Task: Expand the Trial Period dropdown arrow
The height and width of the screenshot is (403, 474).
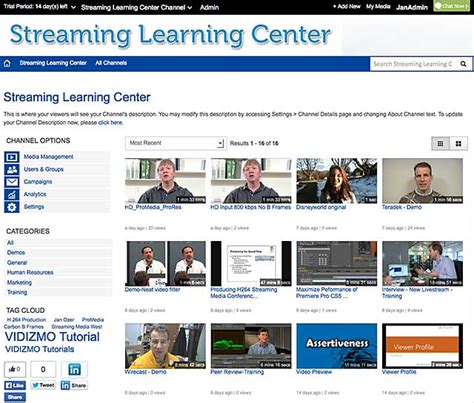Action: click(x=74, y=7)
